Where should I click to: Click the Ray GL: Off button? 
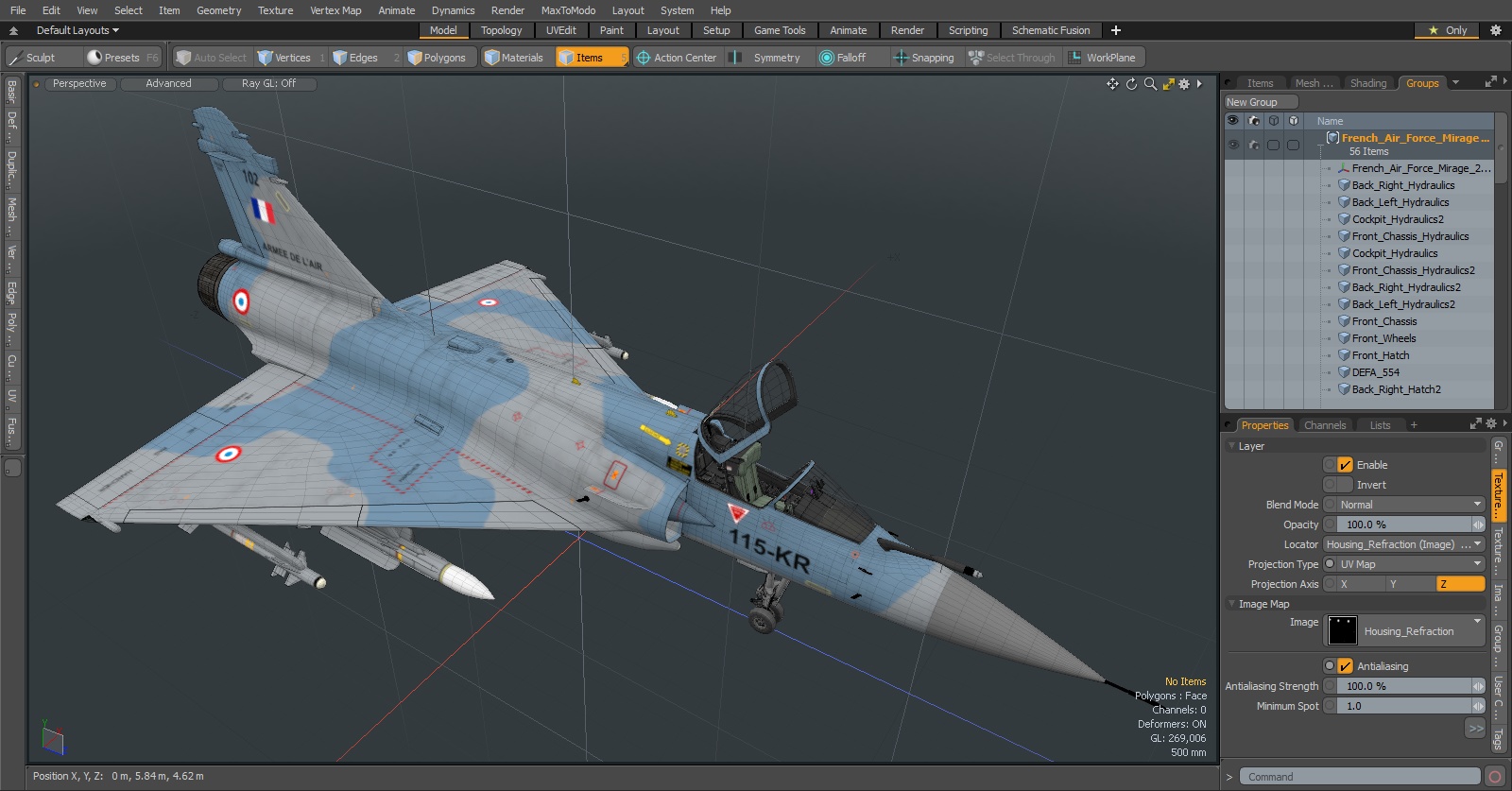click(268, 84)
